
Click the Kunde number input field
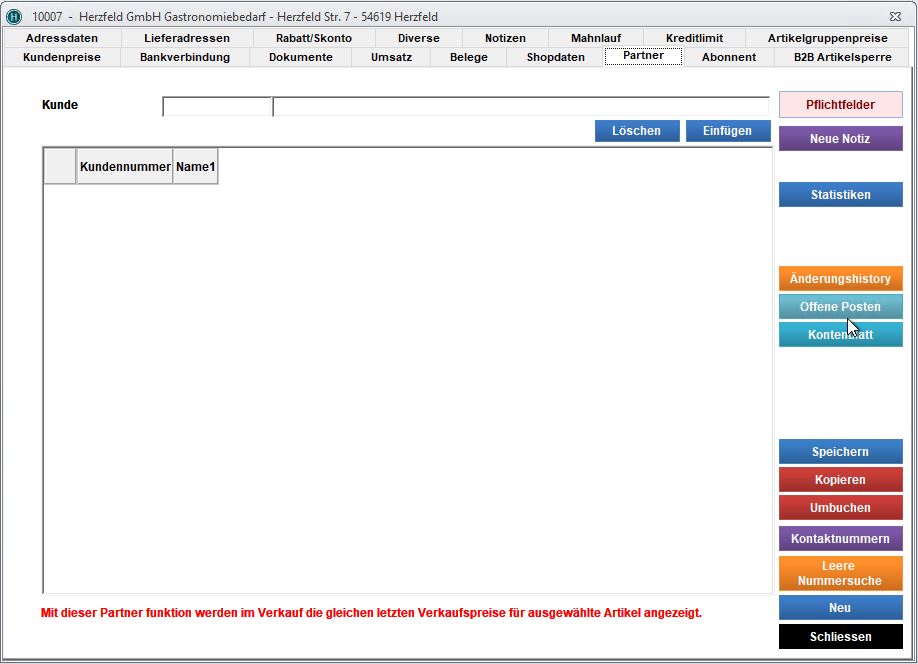217,106
